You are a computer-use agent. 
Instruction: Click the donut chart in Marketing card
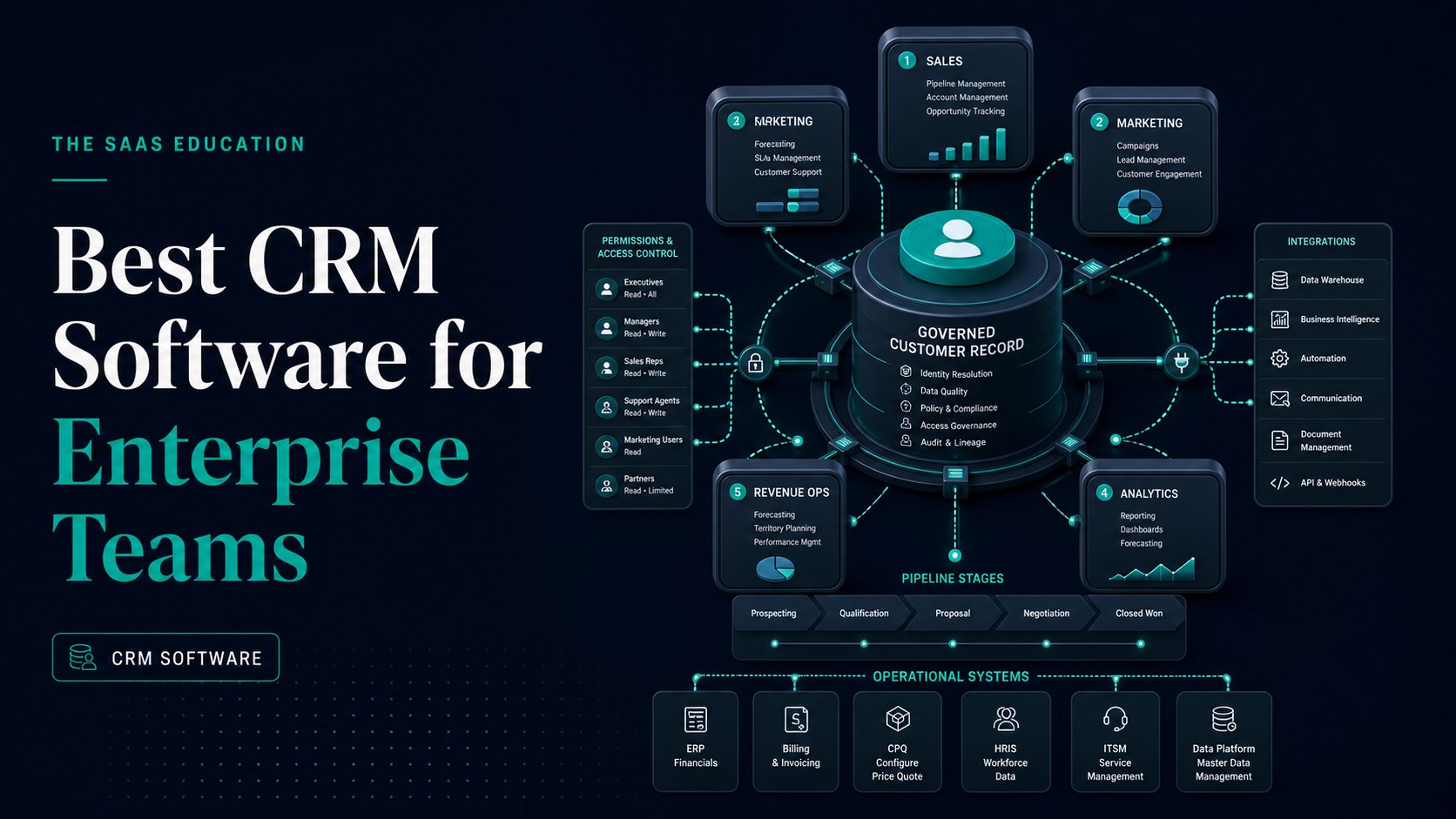pyautogui.click(x=1139, y=206)
